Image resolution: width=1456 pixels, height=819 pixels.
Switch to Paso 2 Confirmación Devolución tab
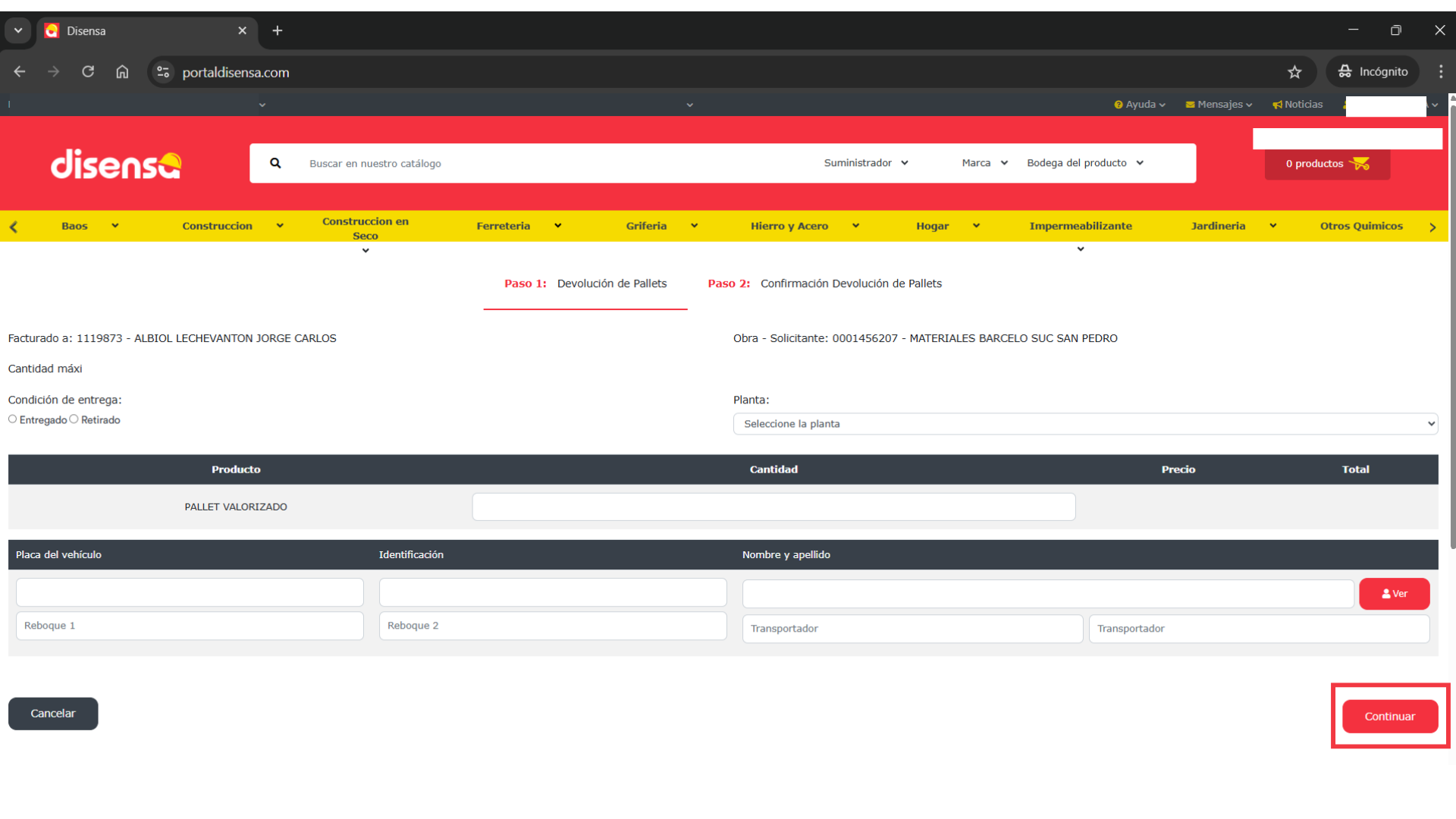824,284
